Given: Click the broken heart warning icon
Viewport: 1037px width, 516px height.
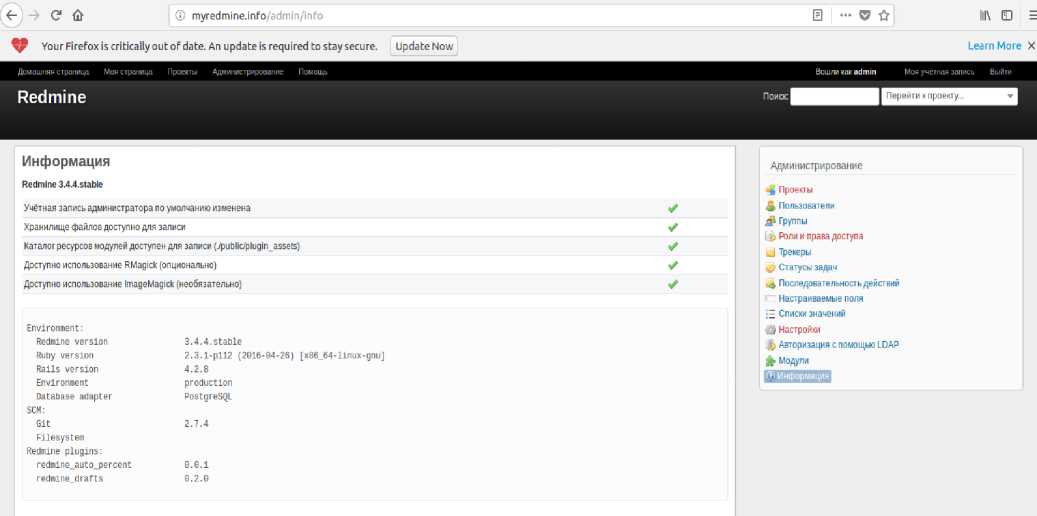Looking at the screenshot, I should pyautogui.click(x=20, y=46).
